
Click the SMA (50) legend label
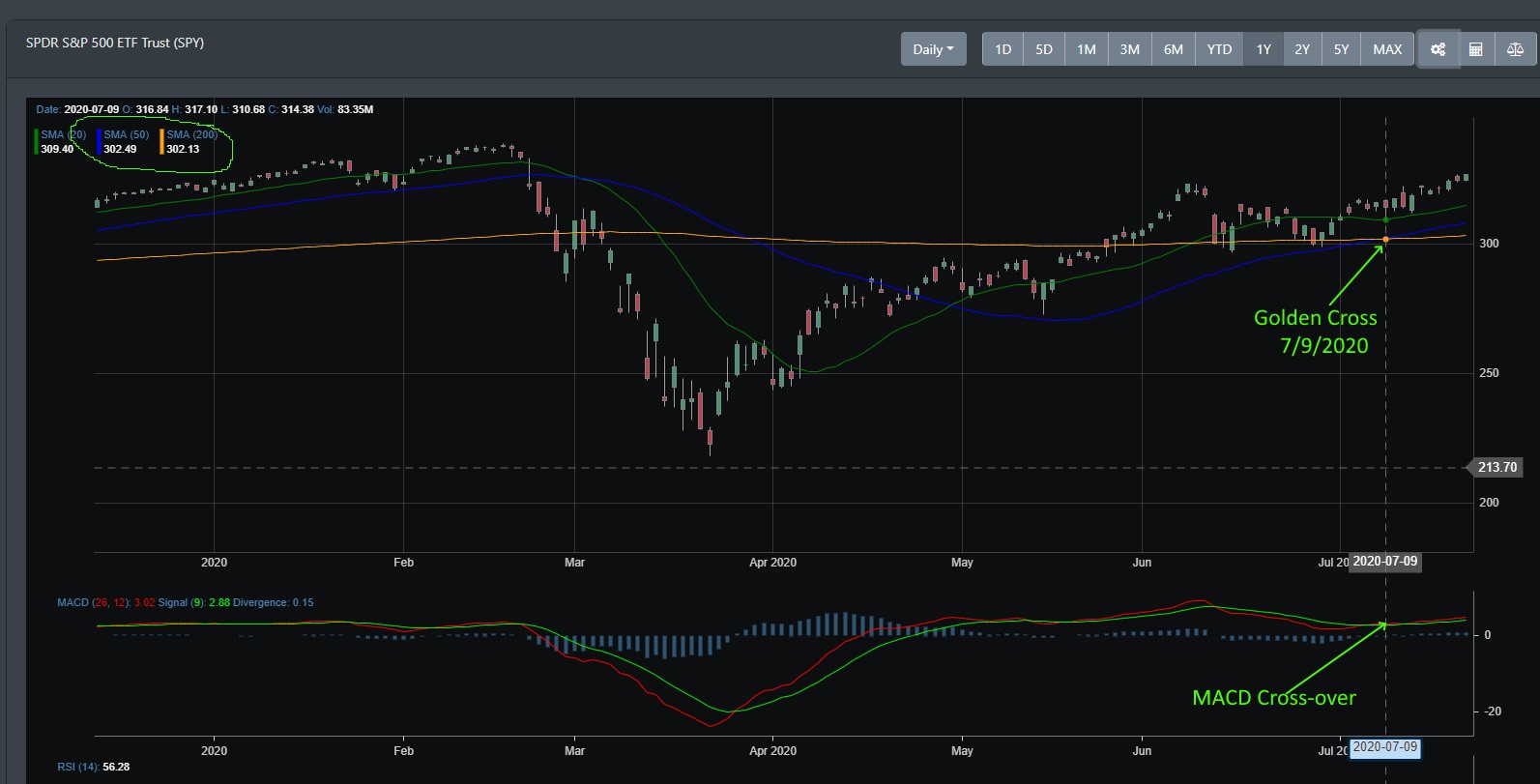pyautogui.click(x=127, y=135)
